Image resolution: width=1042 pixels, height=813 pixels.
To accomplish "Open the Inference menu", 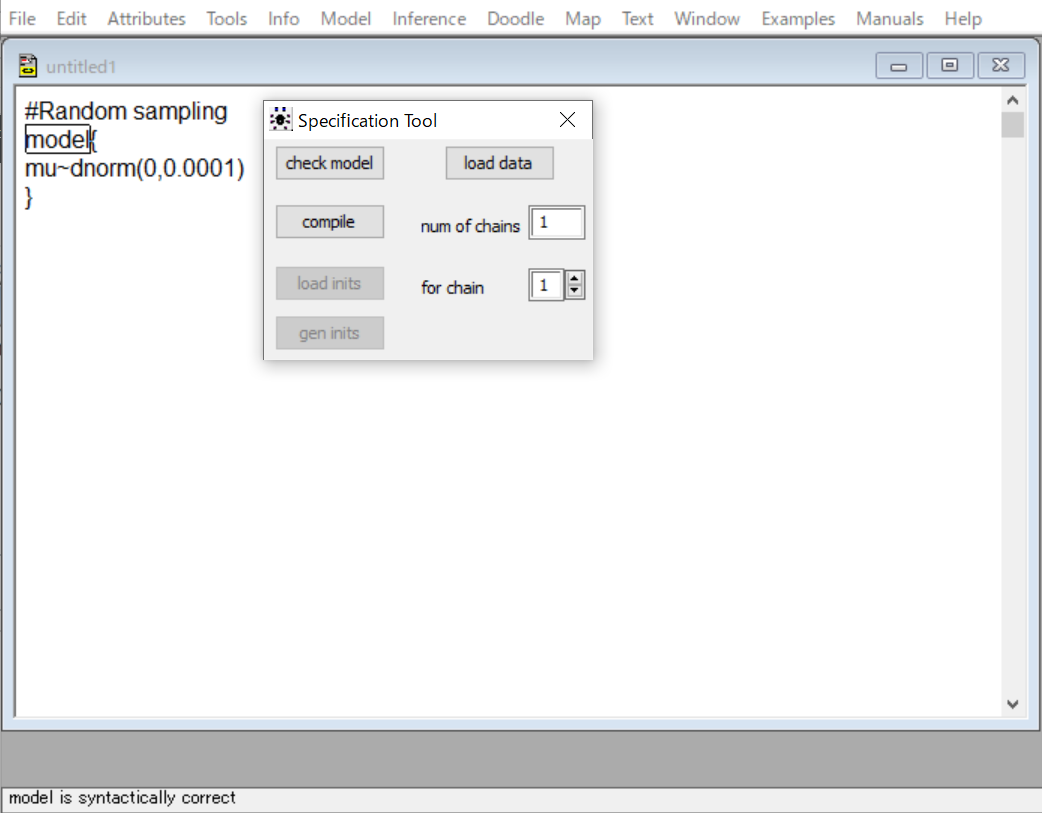I will (429, 19).
